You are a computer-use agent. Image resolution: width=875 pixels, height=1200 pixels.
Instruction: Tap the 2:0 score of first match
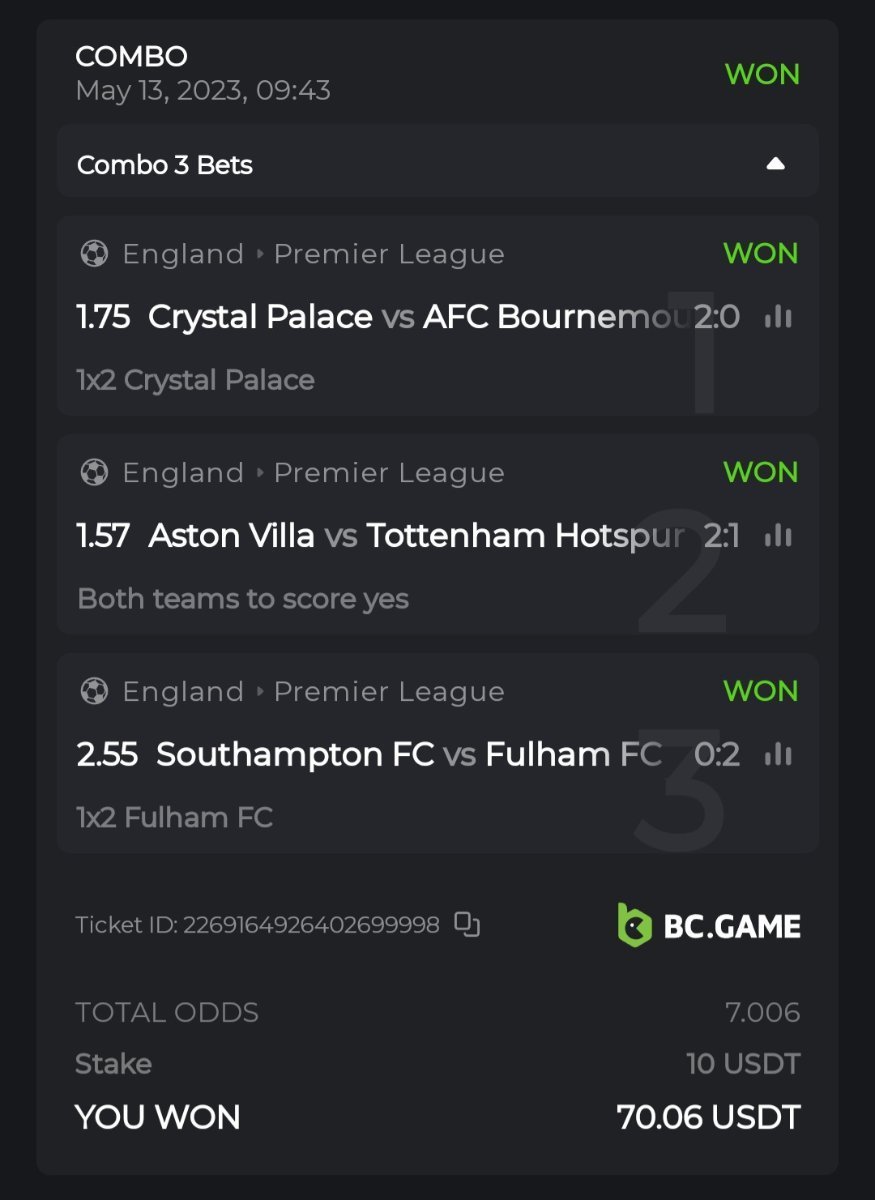point(717,317)
